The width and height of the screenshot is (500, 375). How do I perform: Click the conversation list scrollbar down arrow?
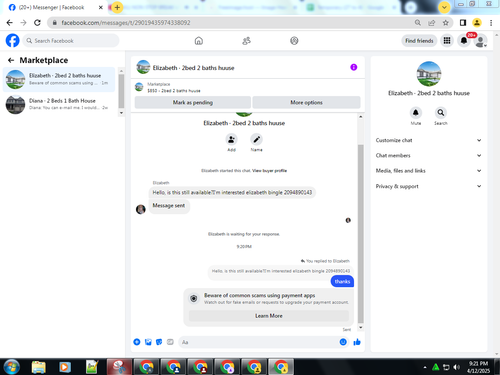coord(121,113)
